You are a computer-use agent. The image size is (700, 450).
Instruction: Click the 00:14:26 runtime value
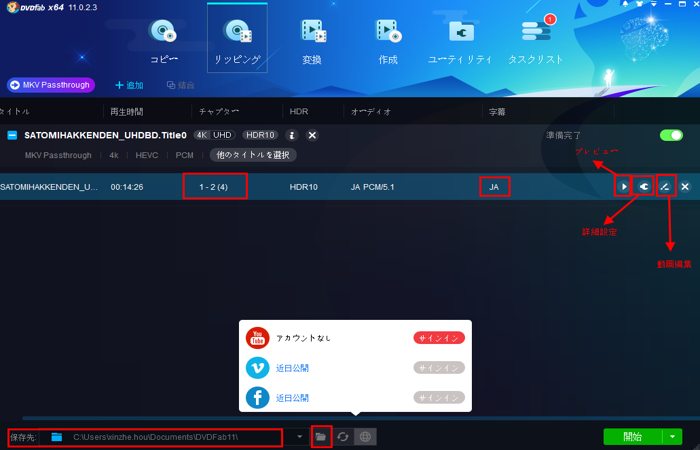point(127,187)
